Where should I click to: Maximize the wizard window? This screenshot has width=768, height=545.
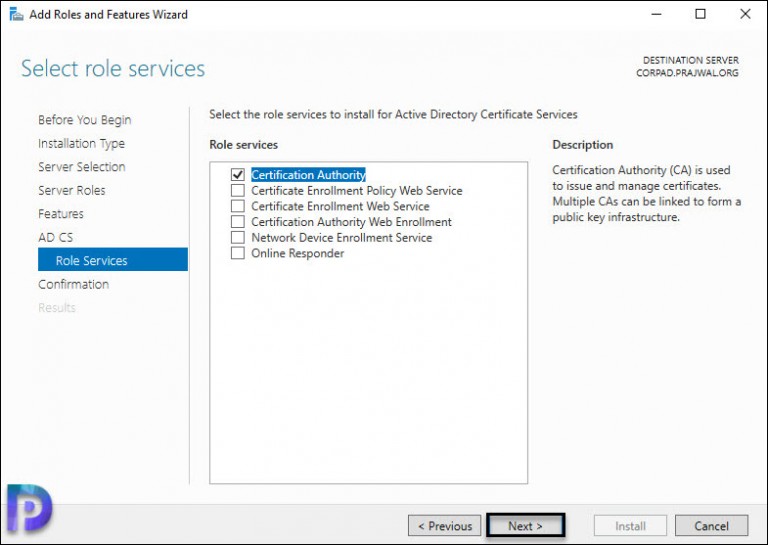[x=700, y=14]
